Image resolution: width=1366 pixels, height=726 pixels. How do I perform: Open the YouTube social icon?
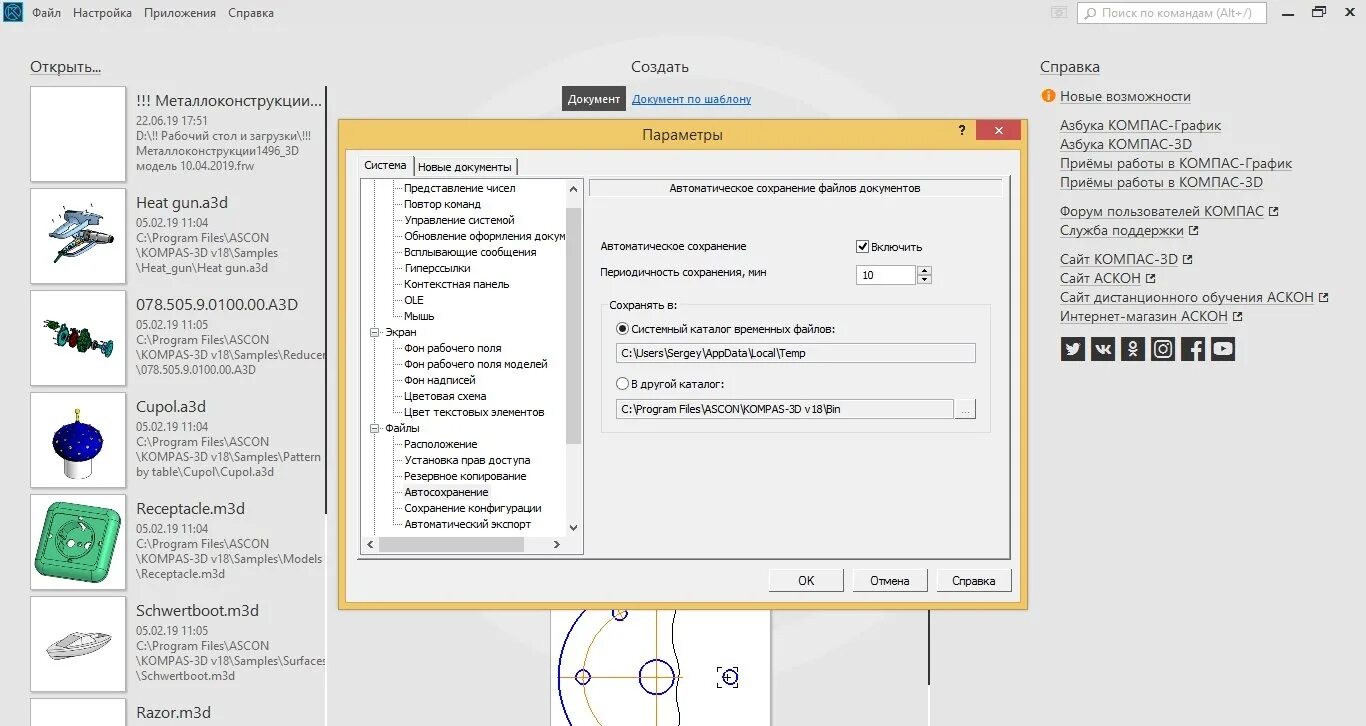tap(1223, 349)
